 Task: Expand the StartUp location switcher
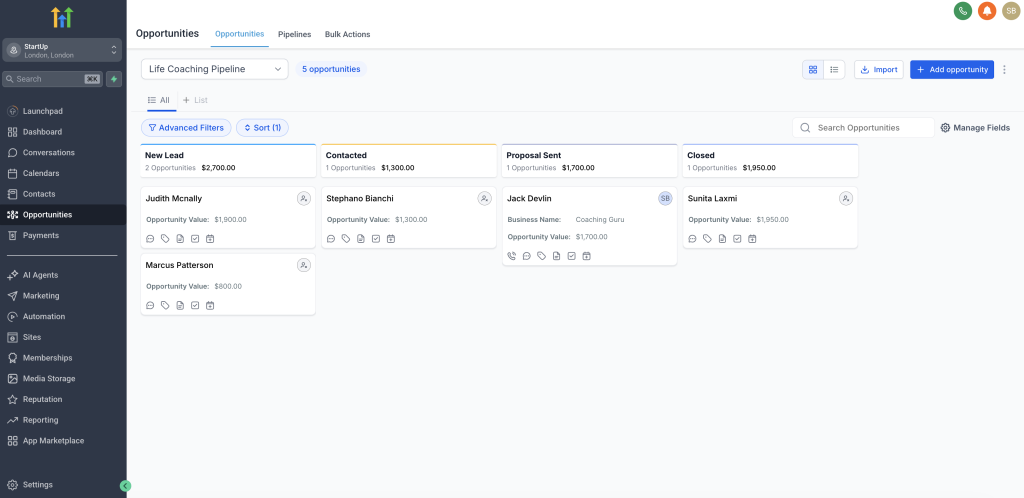point(63,50)
